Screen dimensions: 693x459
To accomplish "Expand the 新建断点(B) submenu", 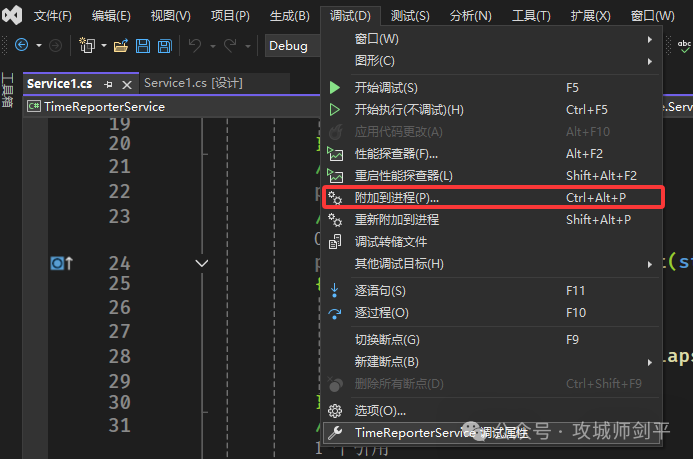I will coord(649,362).
